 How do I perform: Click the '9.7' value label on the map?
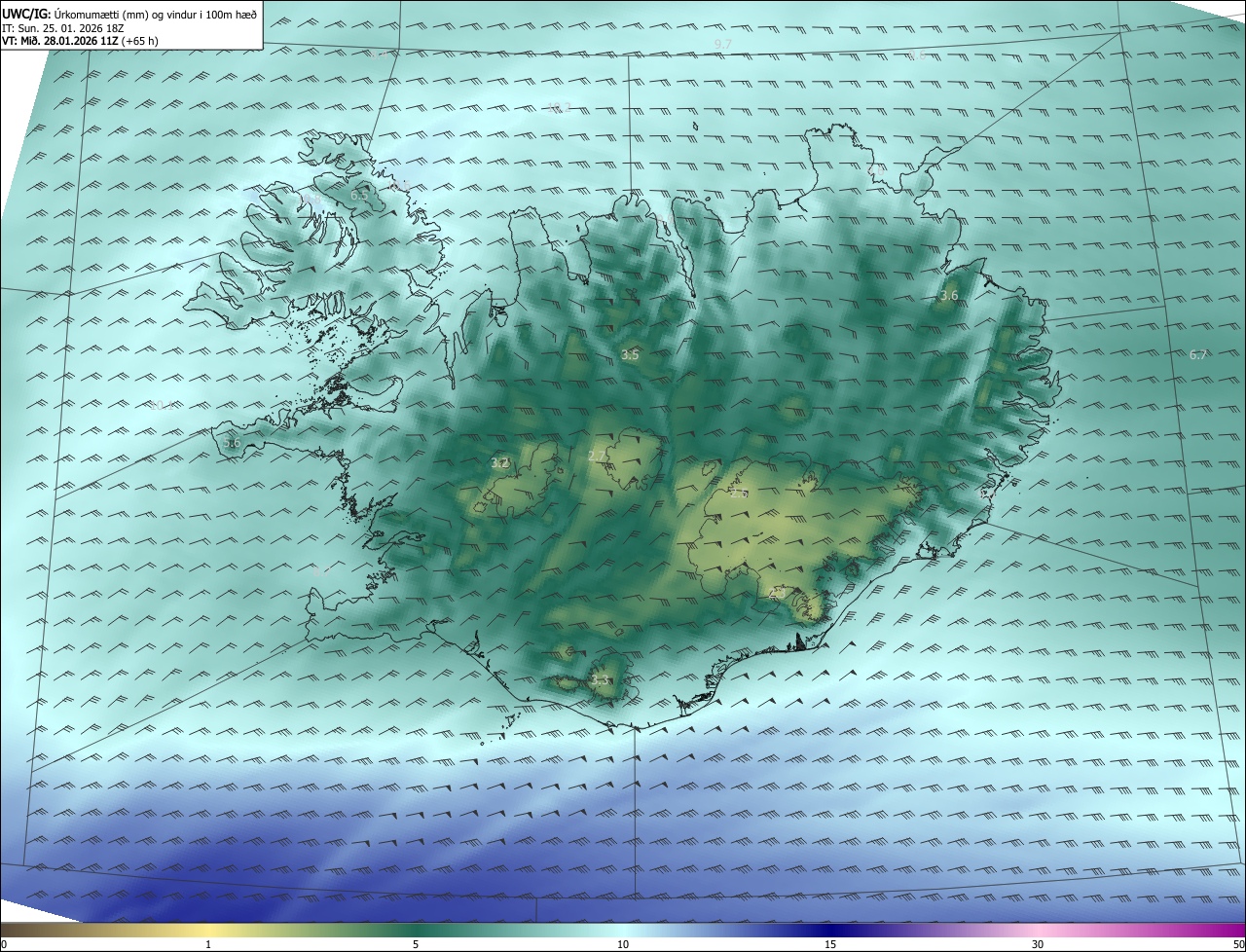723,45
